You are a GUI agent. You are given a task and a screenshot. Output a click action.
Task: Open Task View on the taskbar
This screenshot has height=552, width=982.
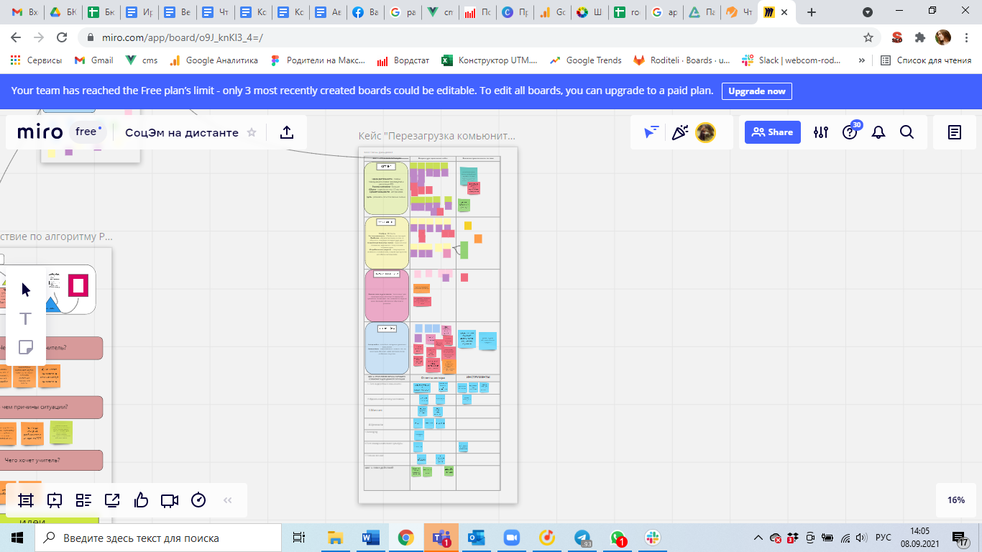299,538
